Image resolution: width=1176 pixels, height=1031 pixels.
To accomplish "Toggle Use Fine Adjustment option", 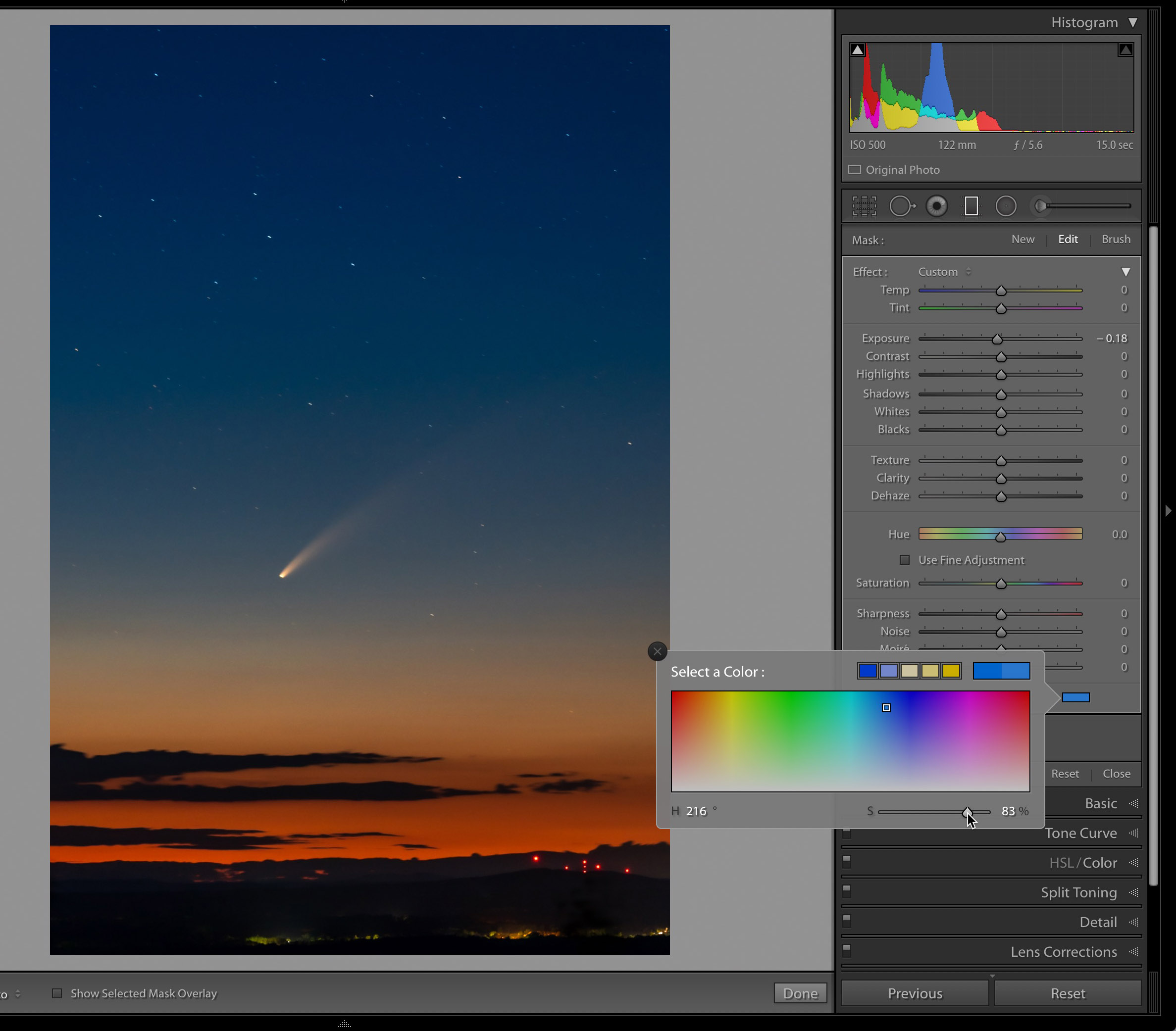I will [x=904, y=559].
